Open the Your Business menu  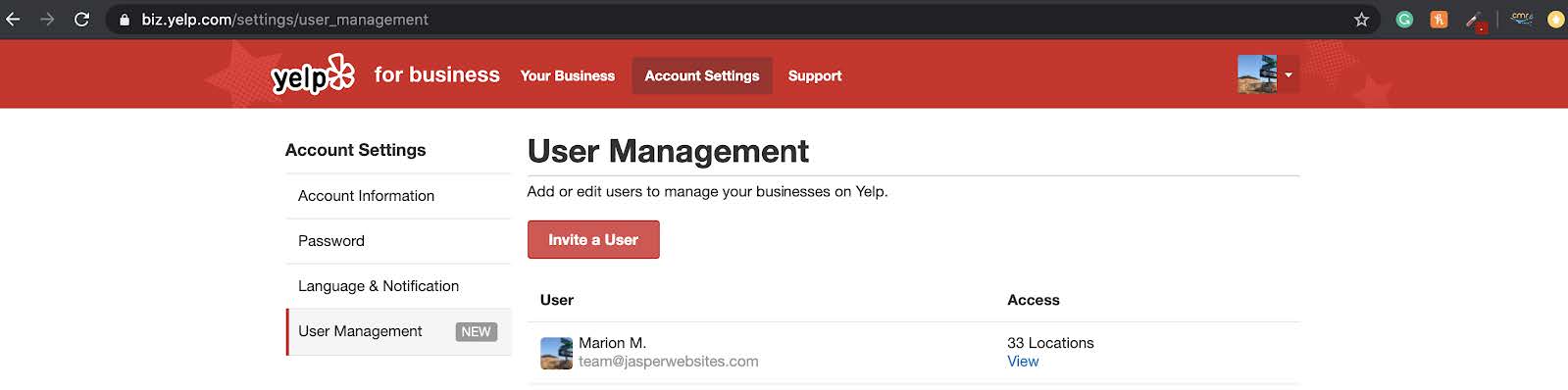[568, 75]
